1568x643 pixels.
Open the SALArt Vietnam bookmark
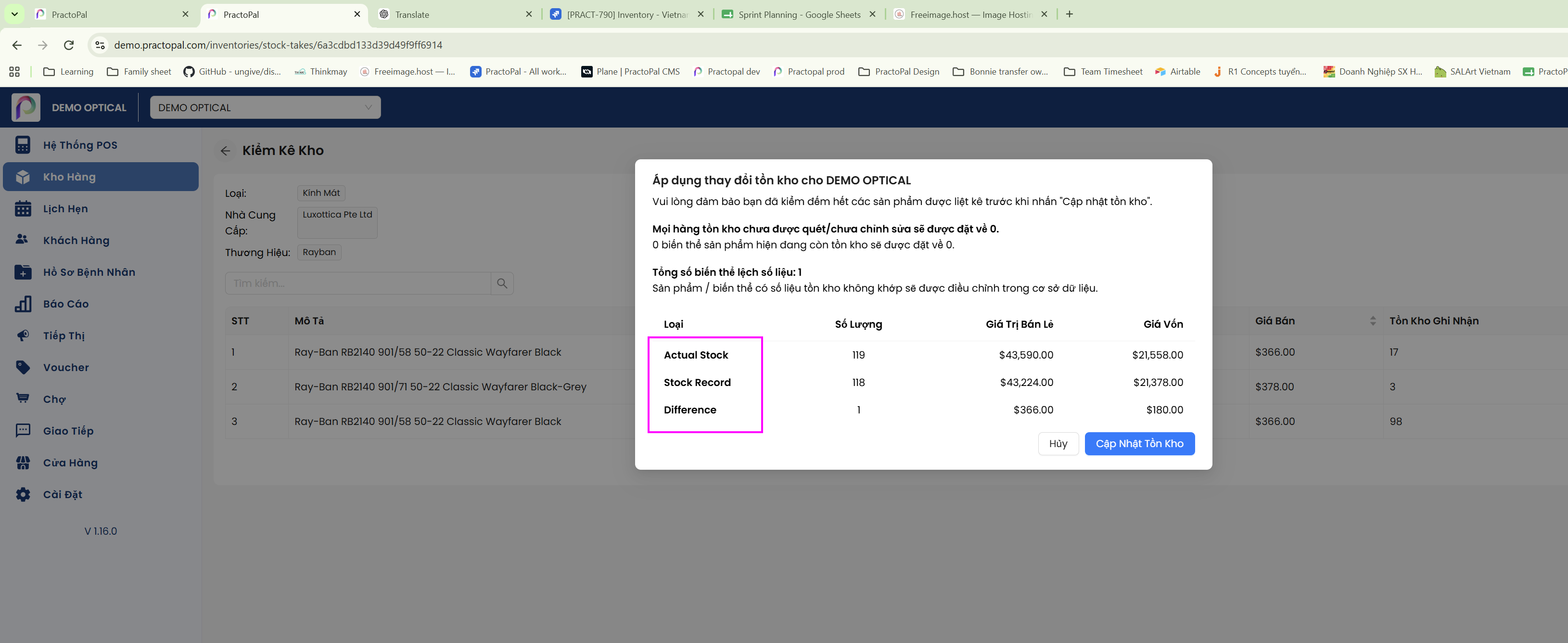[x=1472, y=72]
